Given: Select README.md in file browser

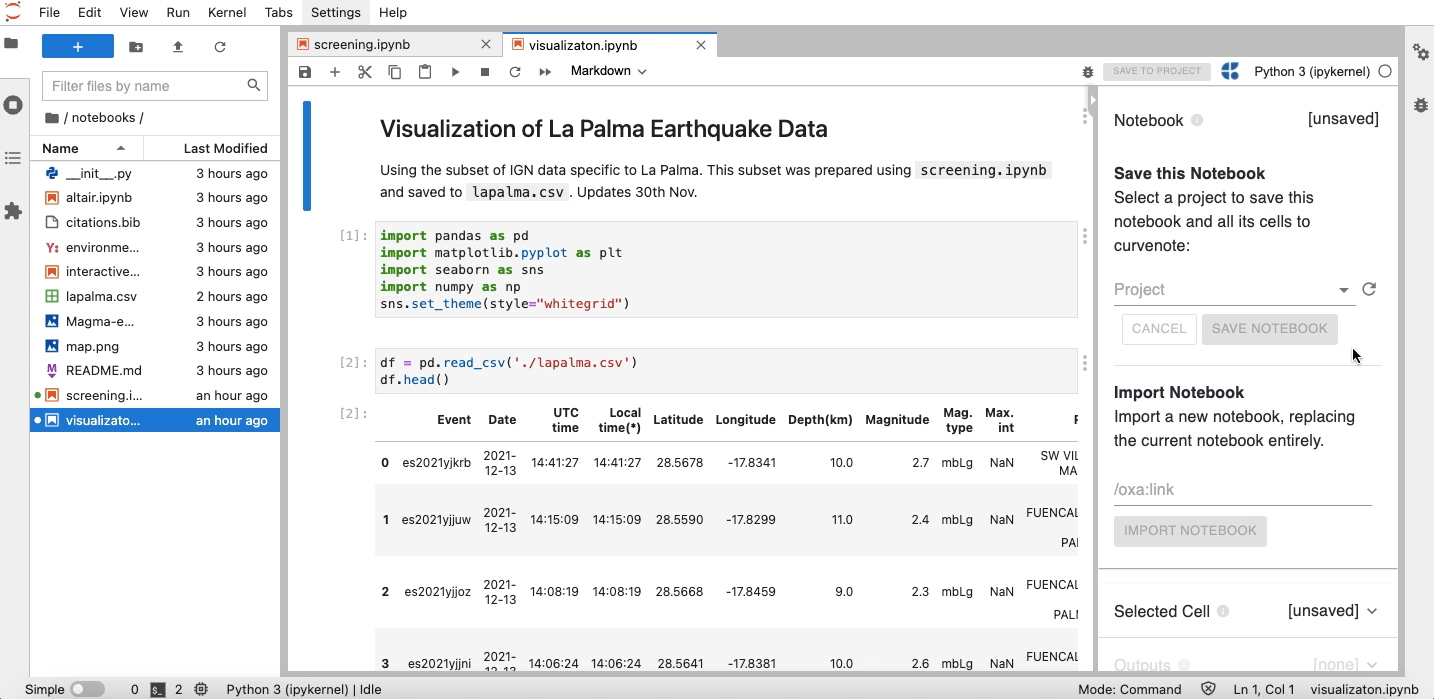Looking at the screenshot, I should tap(155, 370).
